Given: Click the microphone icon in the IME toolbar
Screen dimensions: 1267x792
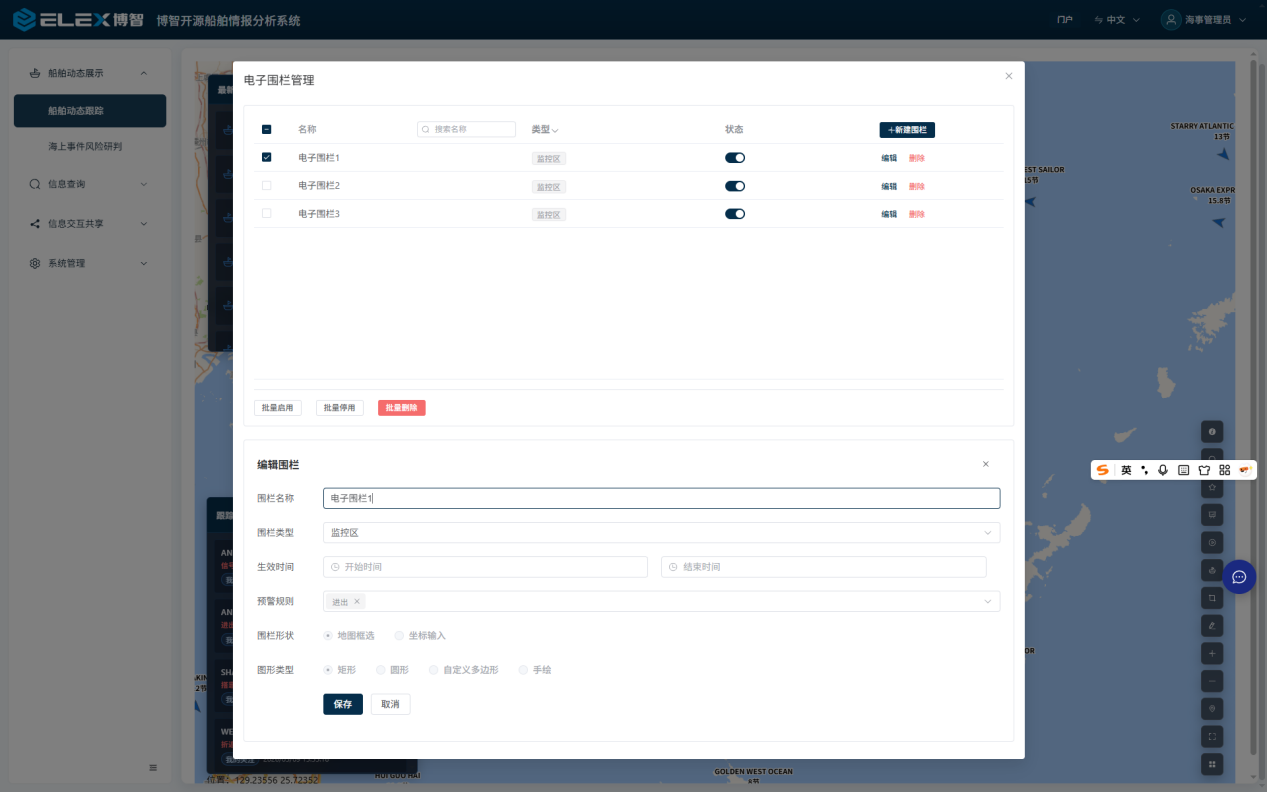Looking at the screenshot, I should pos(1163,470).
